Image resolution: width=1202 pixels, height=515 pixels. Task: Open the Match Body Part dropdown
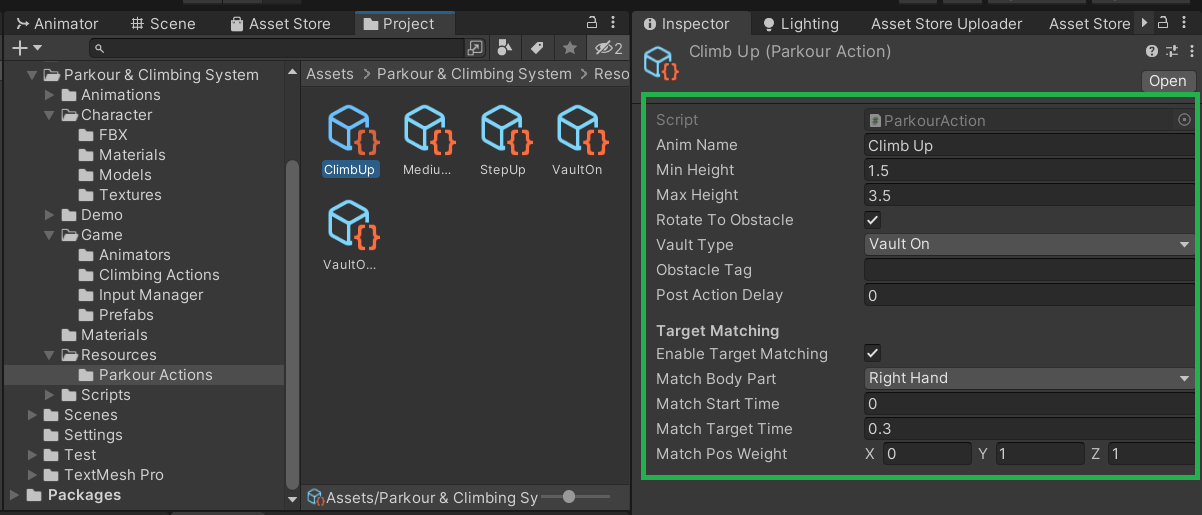(1028, 379)
